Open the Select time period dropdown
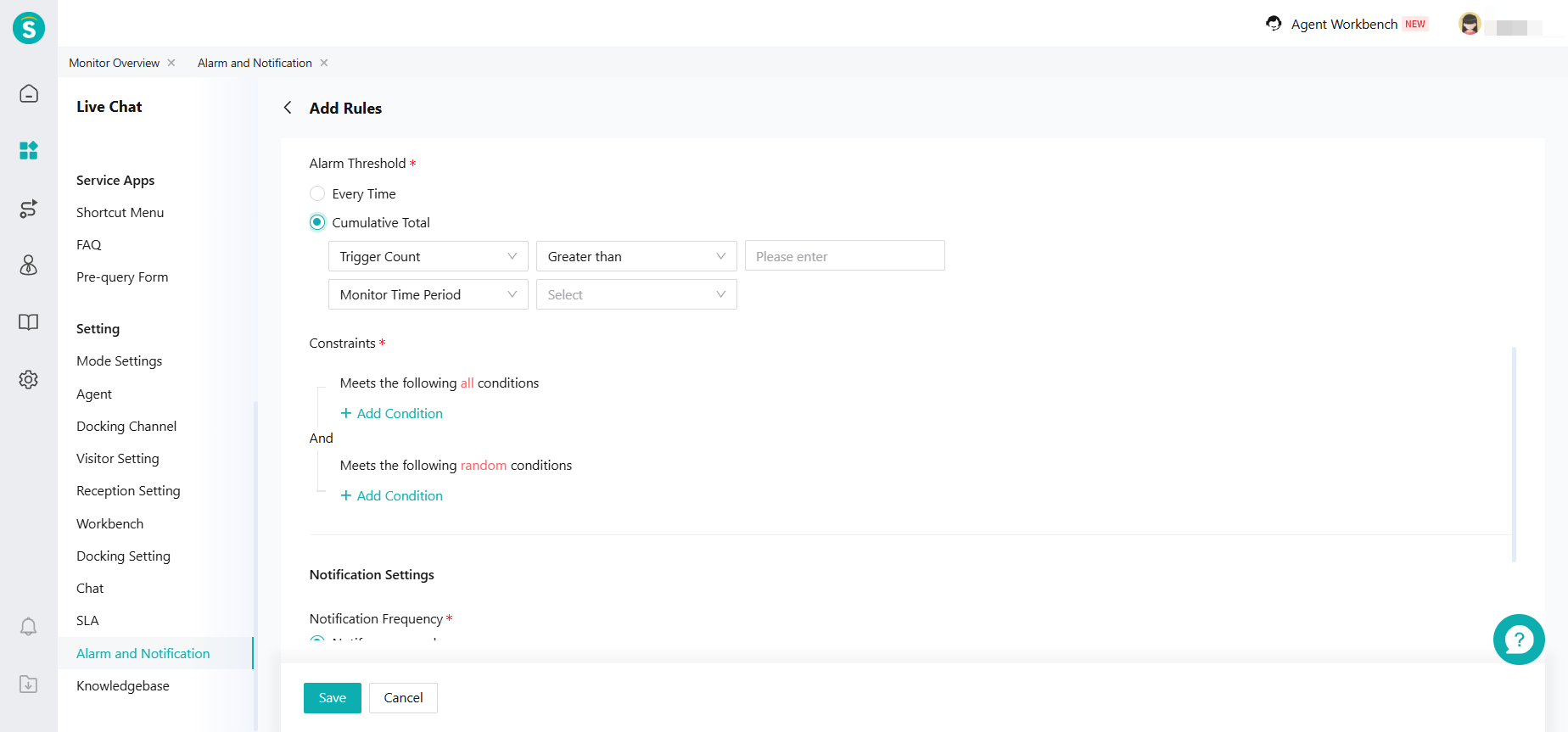Viewport: 1568px width, 732px height. (x=636, y=294)
